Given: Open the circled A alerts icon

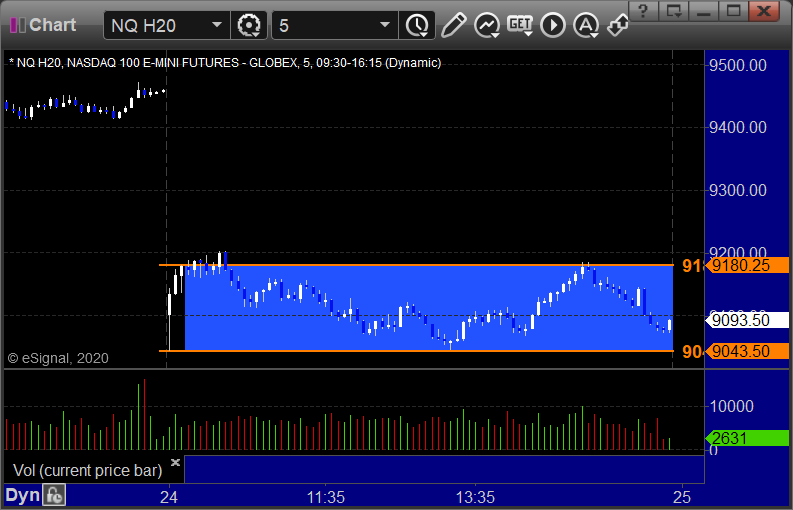Looking at the screenshot, I should tap(586, 25).
